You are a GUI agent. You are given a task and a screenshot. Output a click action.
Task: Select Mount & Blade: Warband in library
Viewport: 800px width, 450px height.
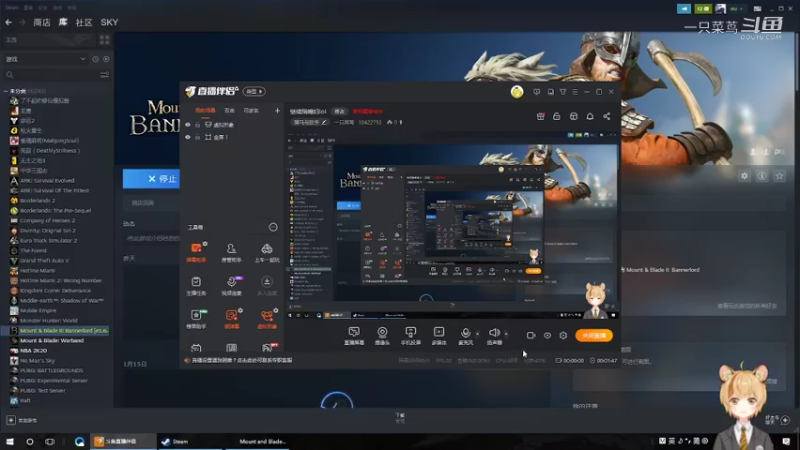(52, 340)
